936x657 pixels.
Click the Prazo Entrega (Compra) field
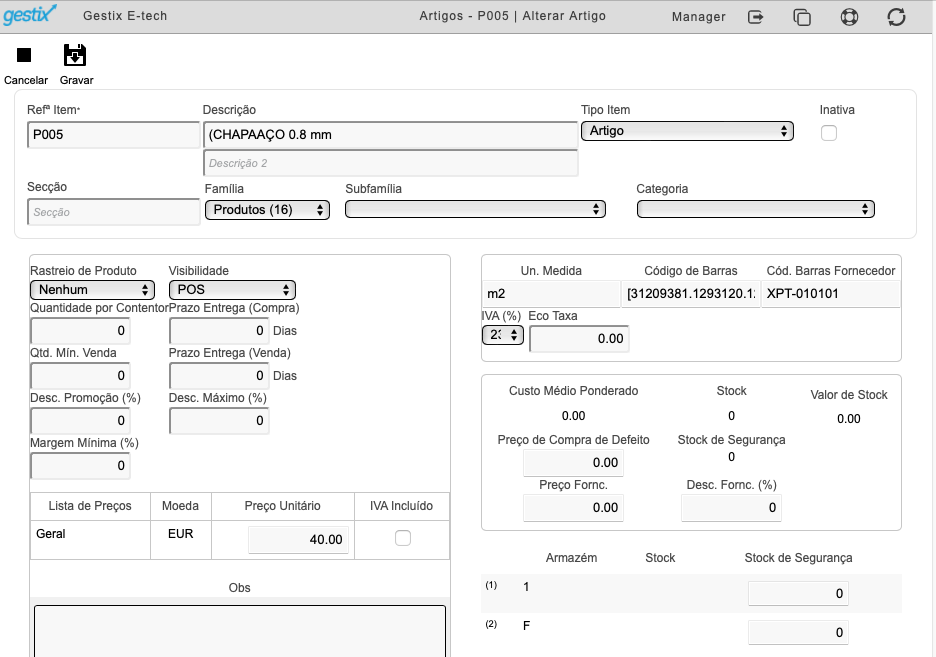pos(219,331)
